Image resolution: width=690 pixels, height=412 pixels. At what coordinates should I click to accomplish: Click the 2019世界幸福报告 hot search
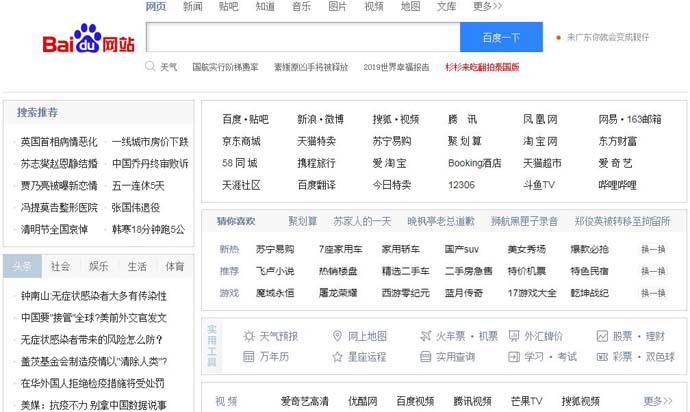coord(396,67)
